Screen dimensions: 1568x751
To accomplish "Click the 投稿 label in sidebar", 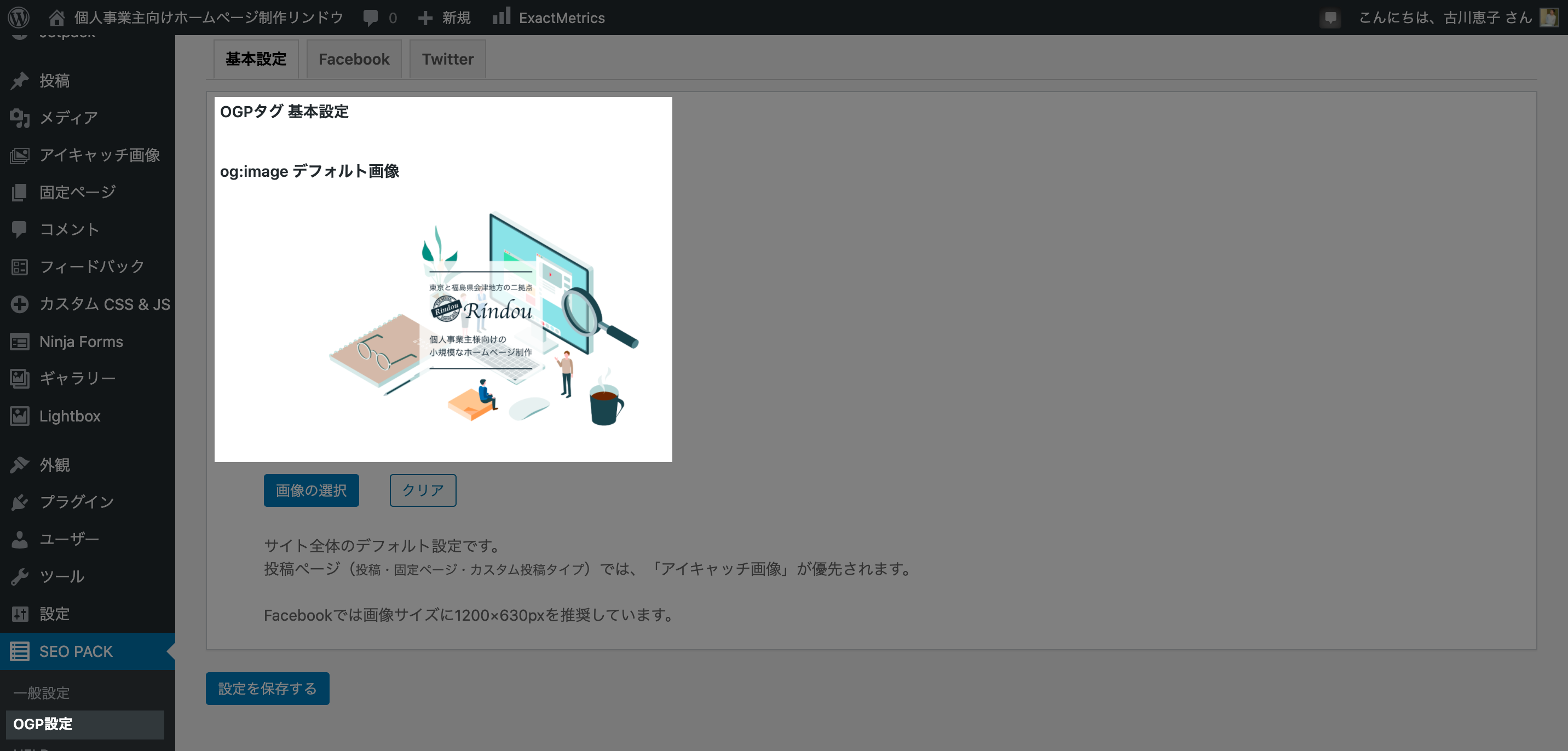I will 55,80.
